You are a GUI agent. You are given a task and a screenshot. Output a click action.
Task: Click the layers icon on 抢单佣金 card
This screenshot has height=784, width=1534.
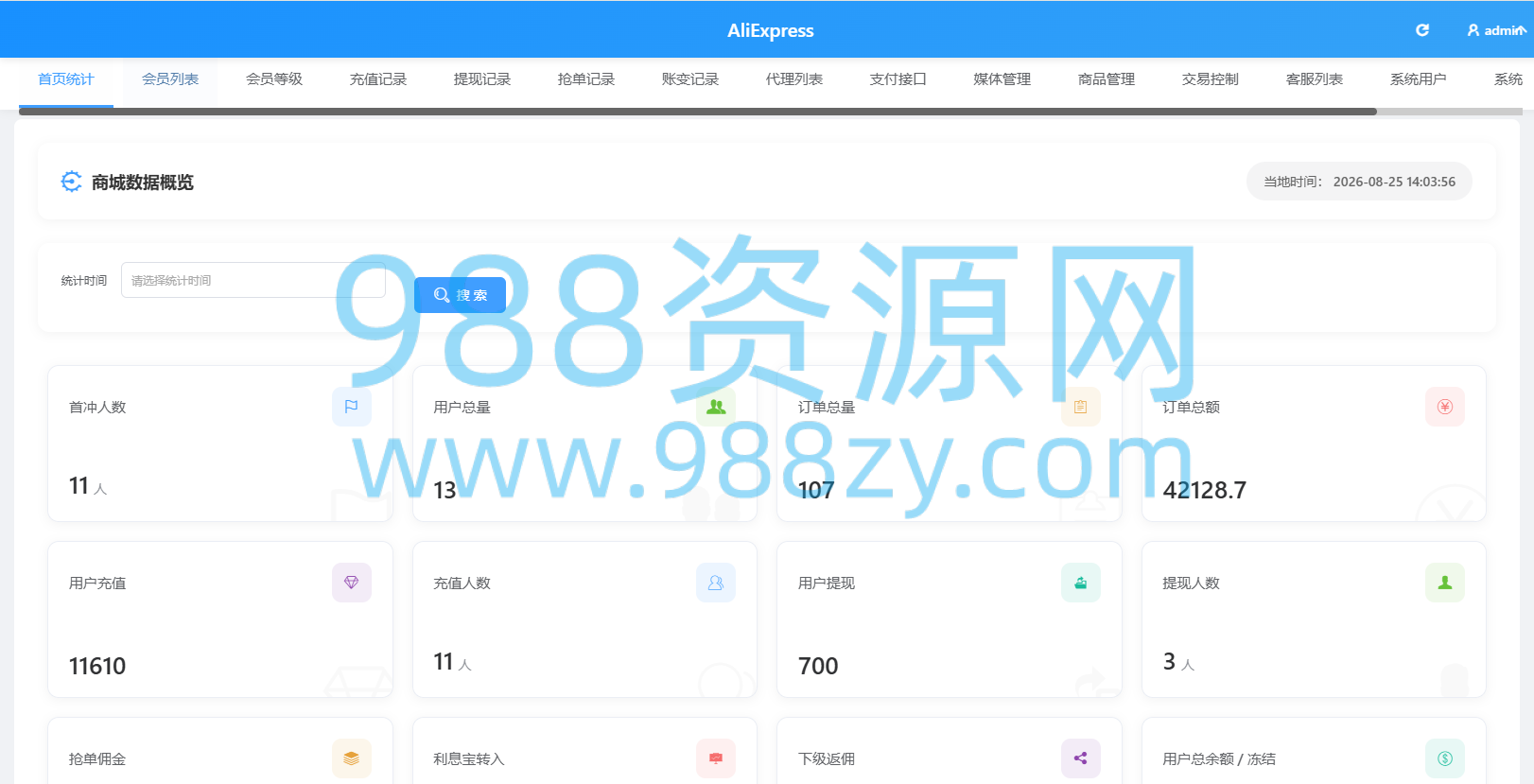pyautogui.click(x=352, y=758)
